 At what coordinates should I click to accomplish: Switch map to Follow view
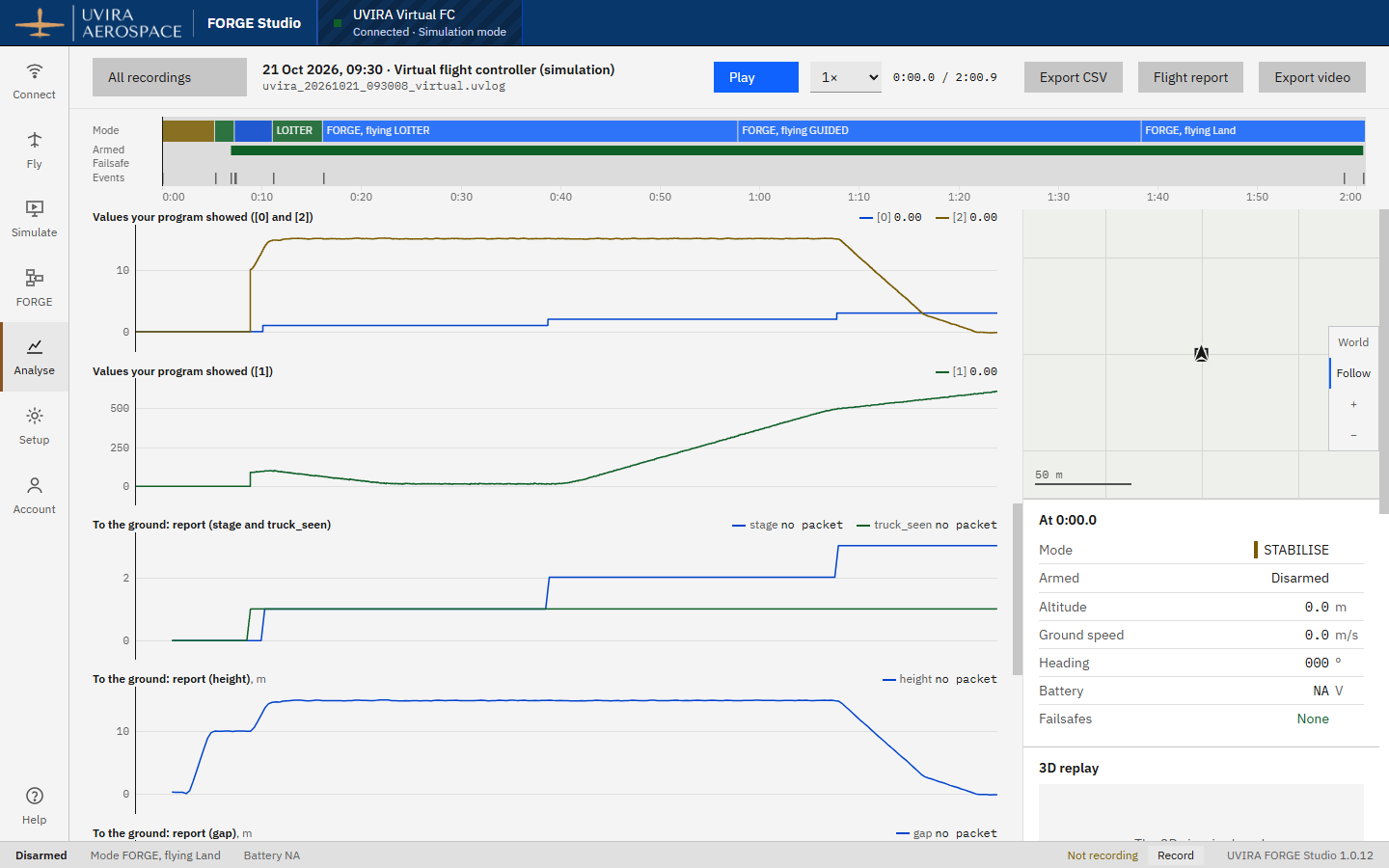tap(1353, 373)
